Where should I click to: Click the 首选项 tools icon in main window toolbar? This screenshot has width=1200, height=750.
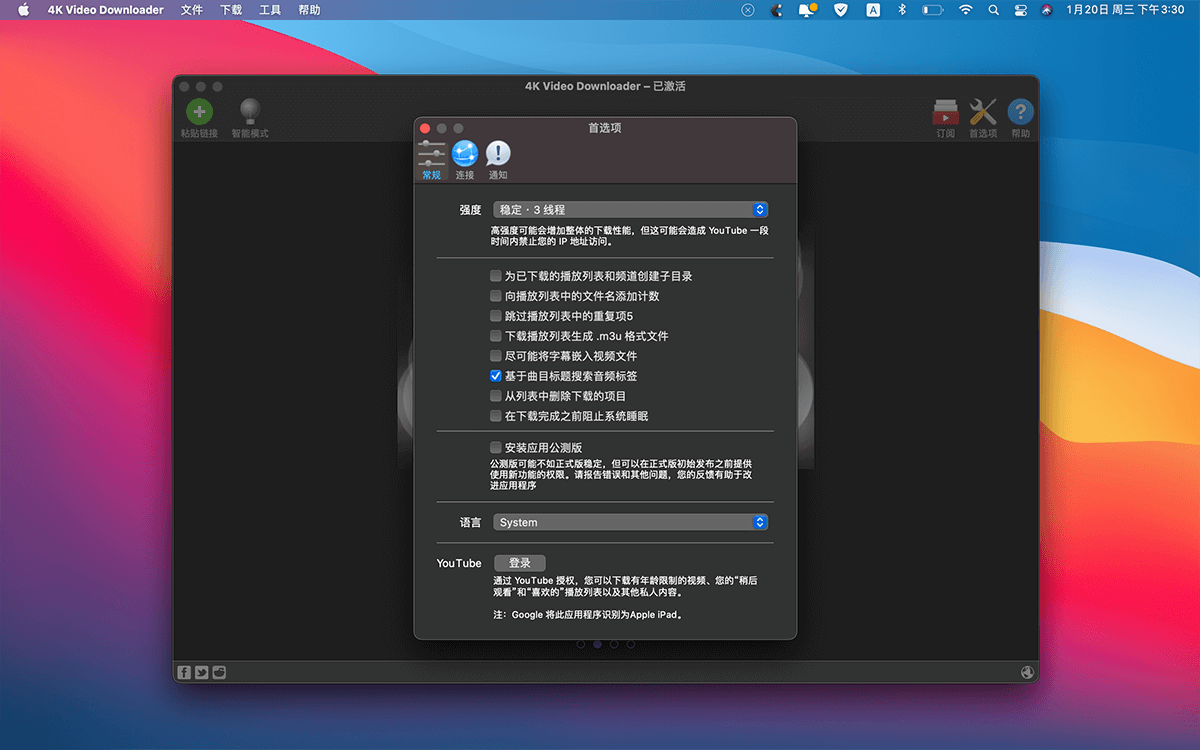tap(983, 112)
